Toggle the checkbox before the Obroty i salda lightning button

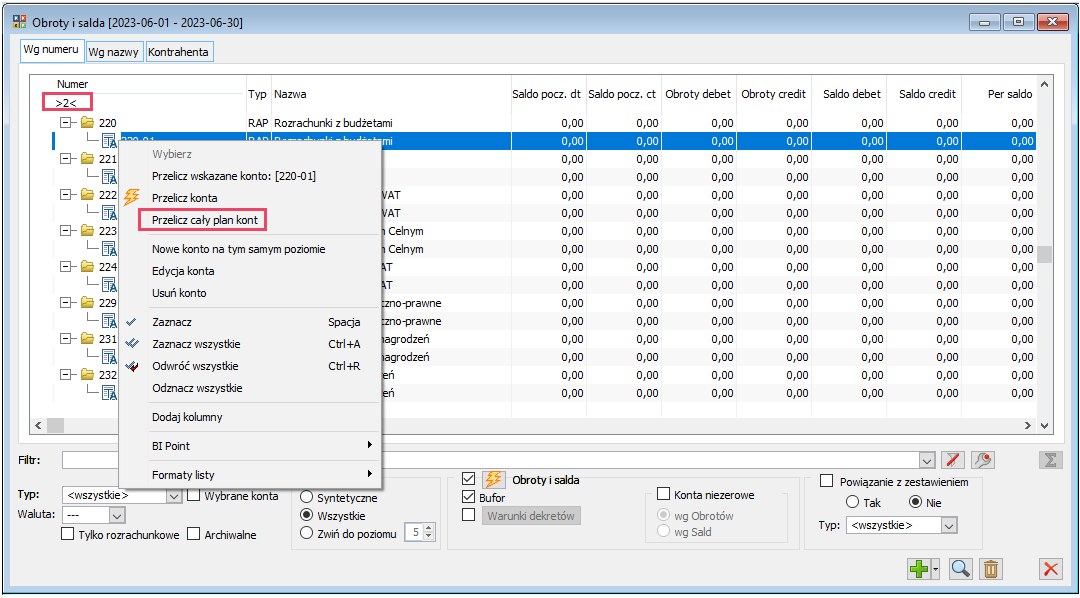(x=469, y=479)
